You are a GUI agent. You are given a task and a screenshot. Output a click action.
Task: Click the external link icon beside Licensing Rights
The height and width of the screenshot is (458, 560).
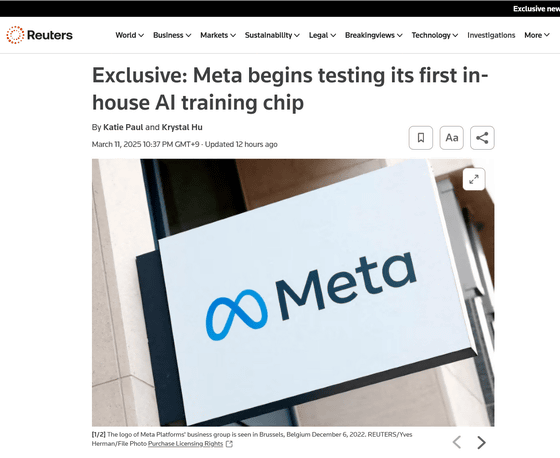(229, 444)
